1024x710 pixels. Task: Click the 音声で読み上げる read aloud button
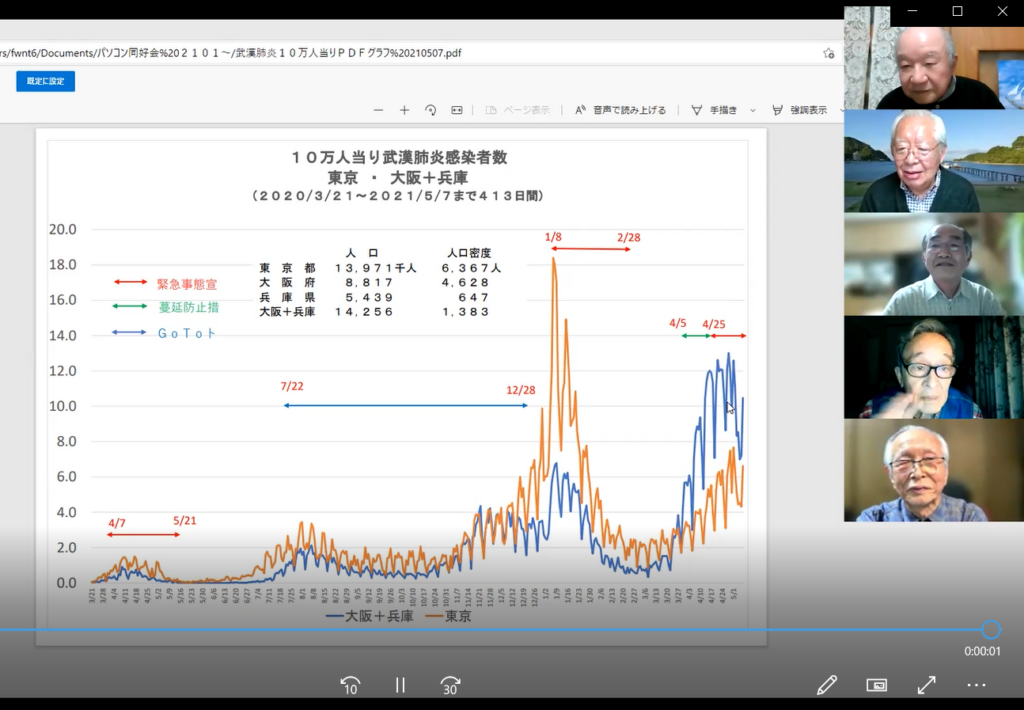tap(620, 110)
